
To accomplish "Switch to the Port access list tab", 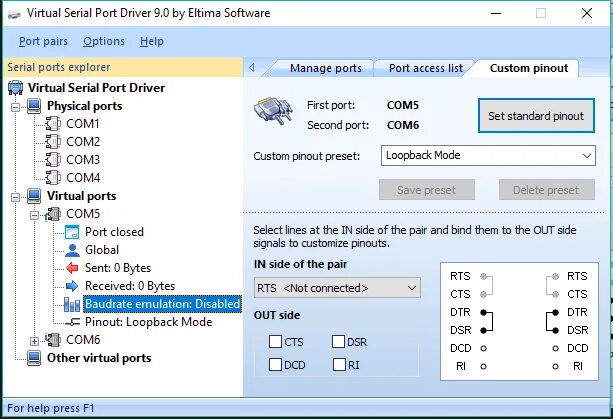I will 426,68.
